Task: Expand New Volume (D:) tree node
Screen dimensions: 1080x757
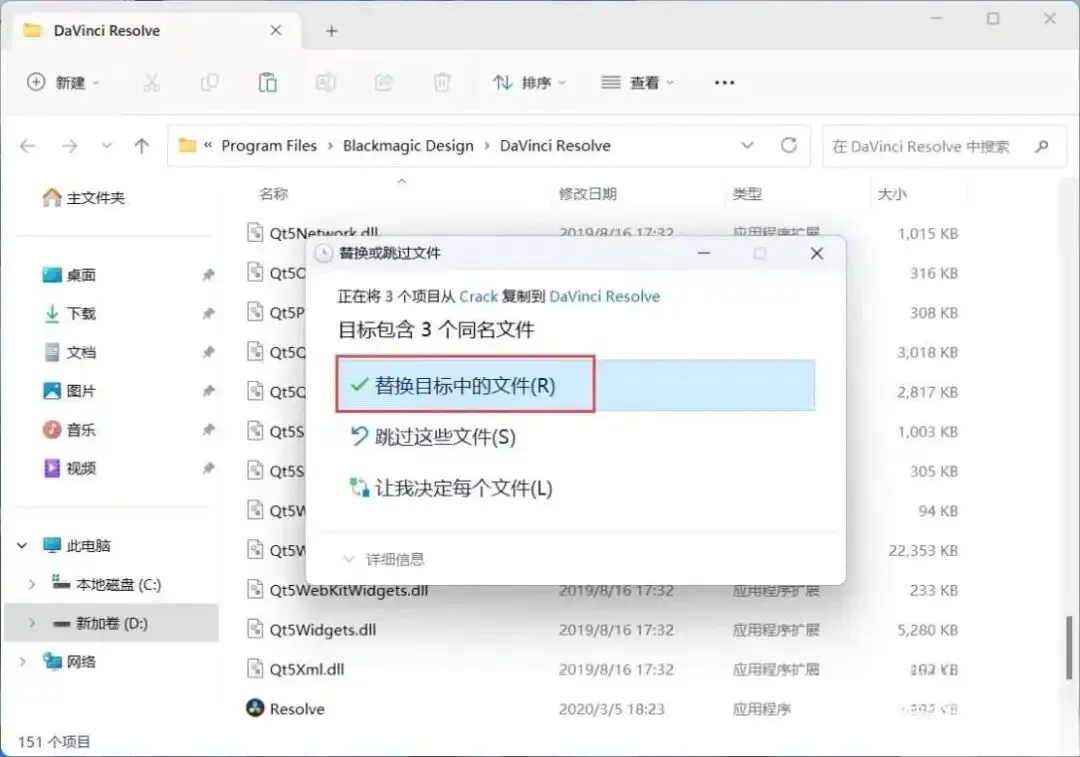Action: tap(32, 623)
